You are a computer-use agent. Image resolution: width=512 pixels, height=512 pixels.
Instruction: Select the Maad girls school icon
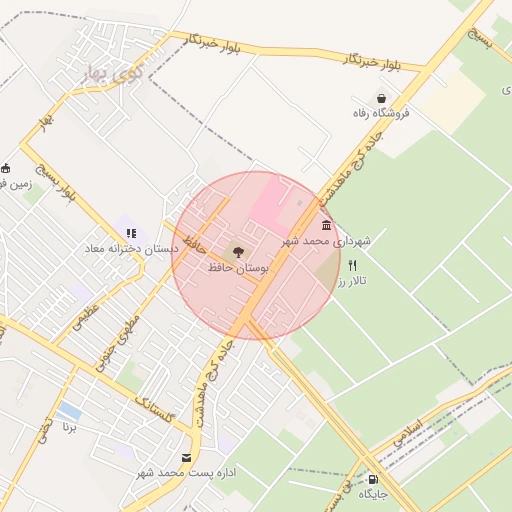click(132, 233)
